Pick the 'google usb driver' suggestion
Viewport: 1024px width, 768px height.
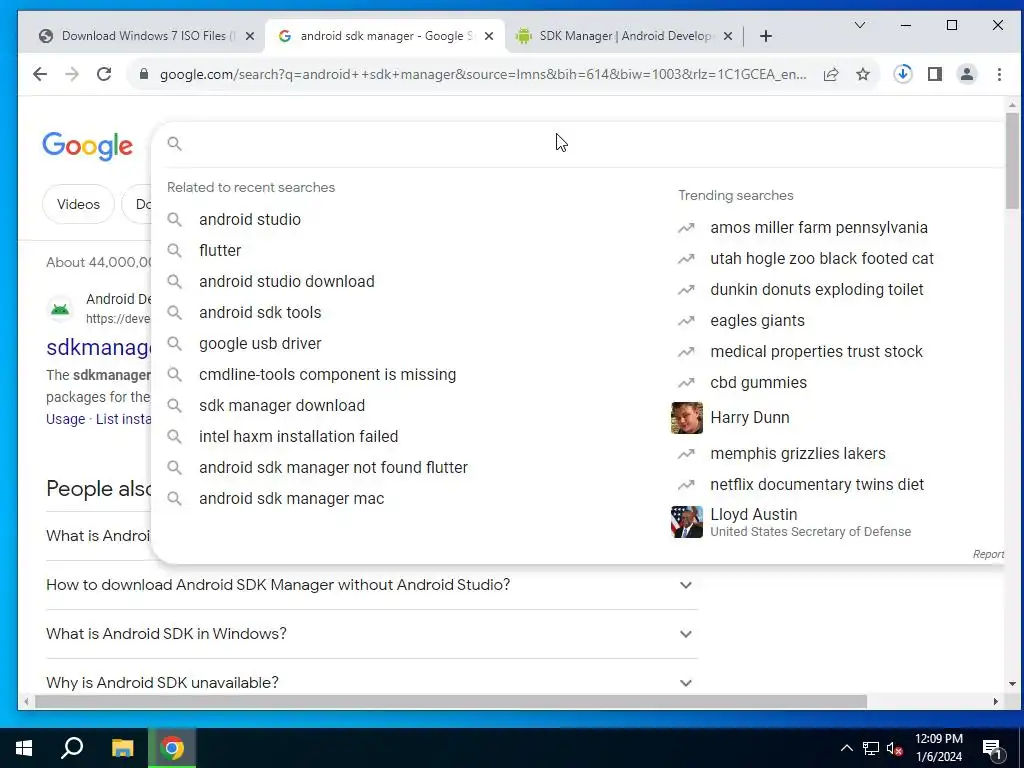coord(260,344)
